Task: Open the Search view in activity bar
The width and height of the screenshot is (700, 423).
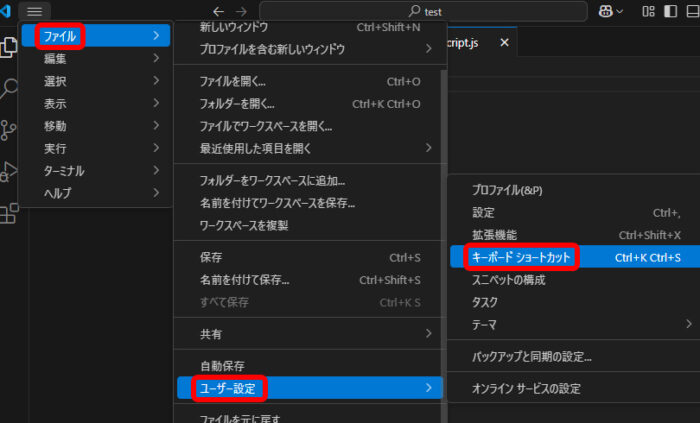Action: (x=10, y=88)
